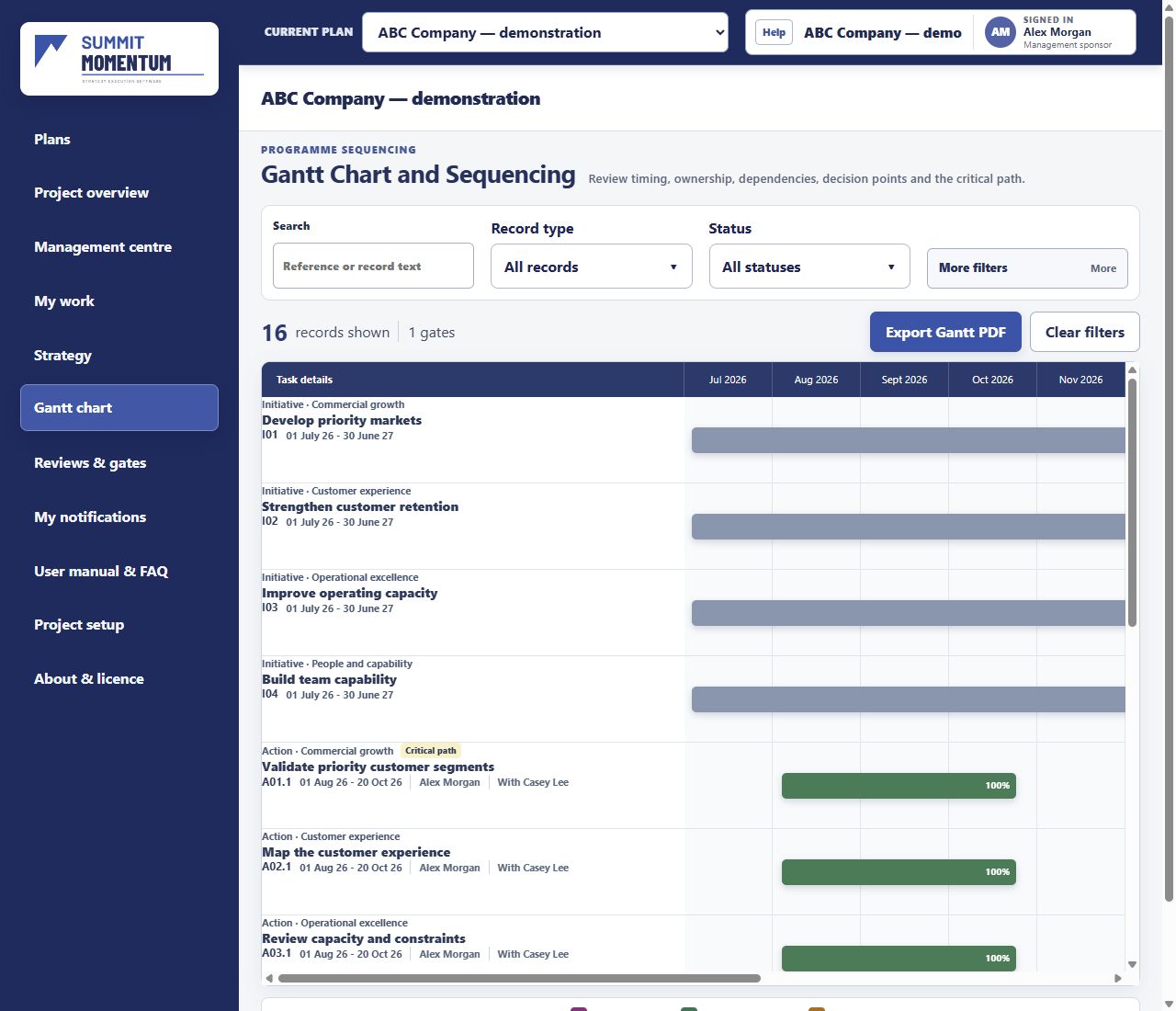Open Management centre
1176x1011 pixels.
click(x=119, y=246)
